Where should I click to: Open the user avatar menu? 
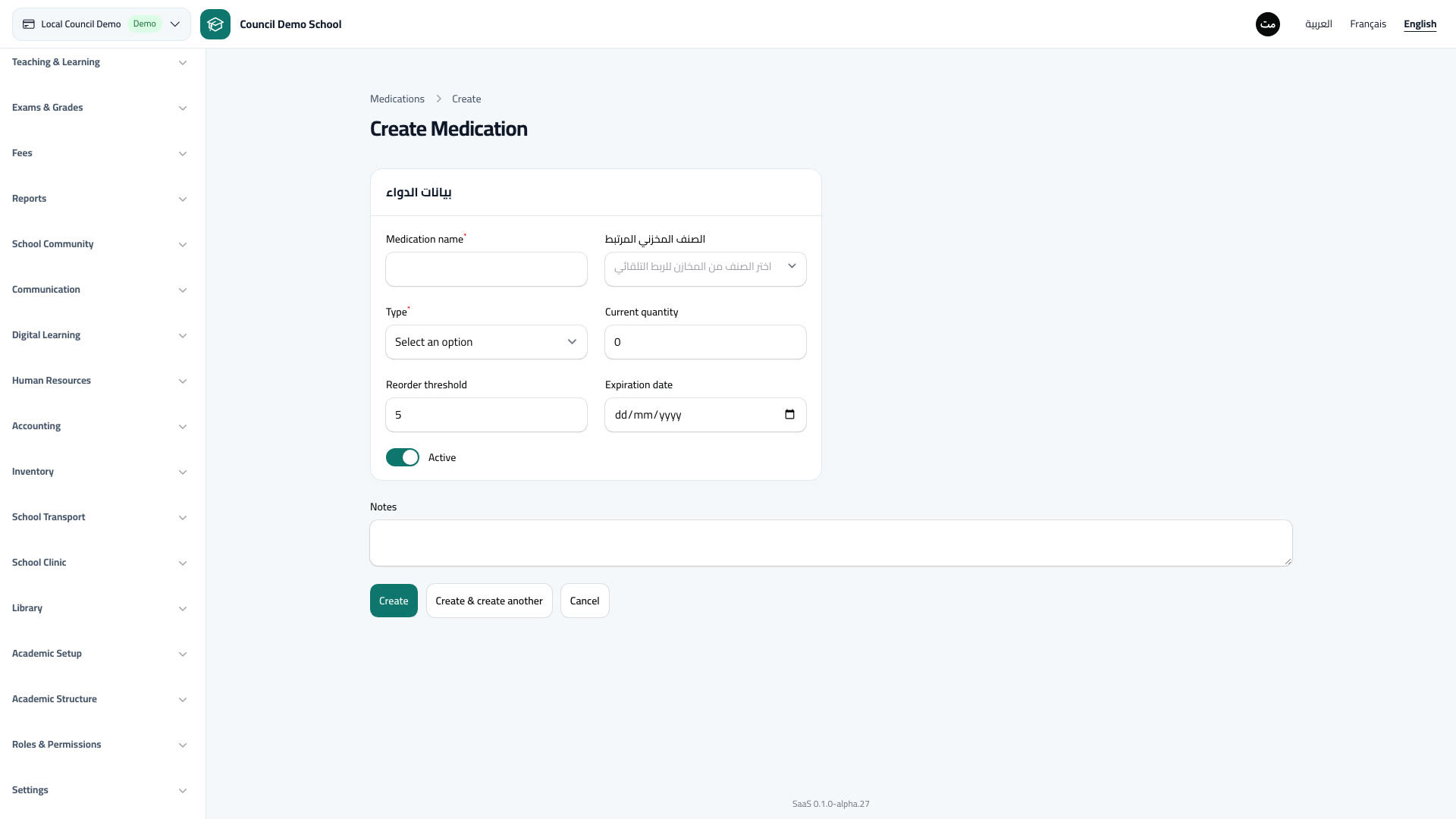click(1268, 24)
